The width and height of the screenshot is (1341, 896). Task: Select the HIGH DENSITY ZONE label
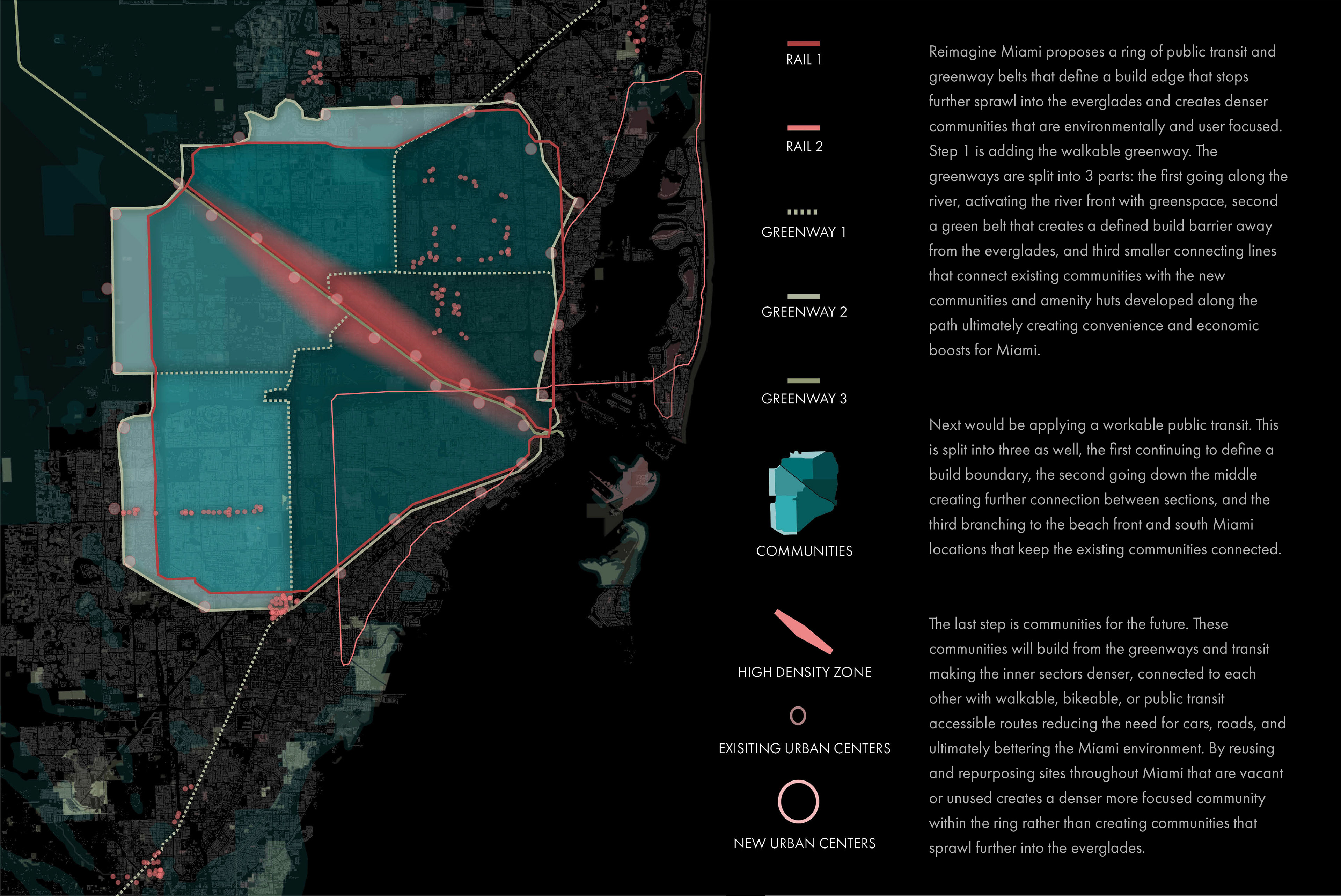coord(804,672)
